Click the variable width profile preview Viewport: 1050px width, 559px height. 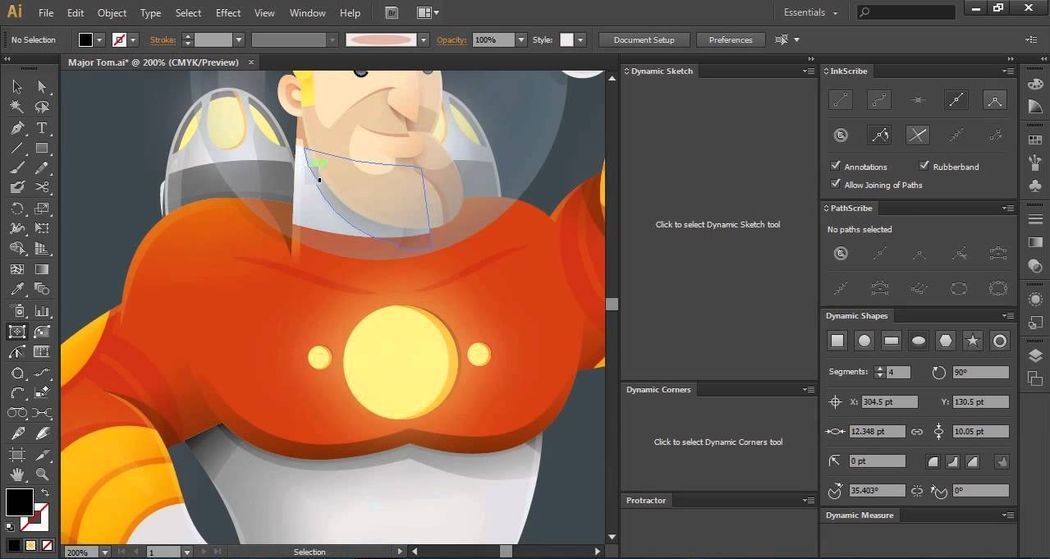(381, 40)
